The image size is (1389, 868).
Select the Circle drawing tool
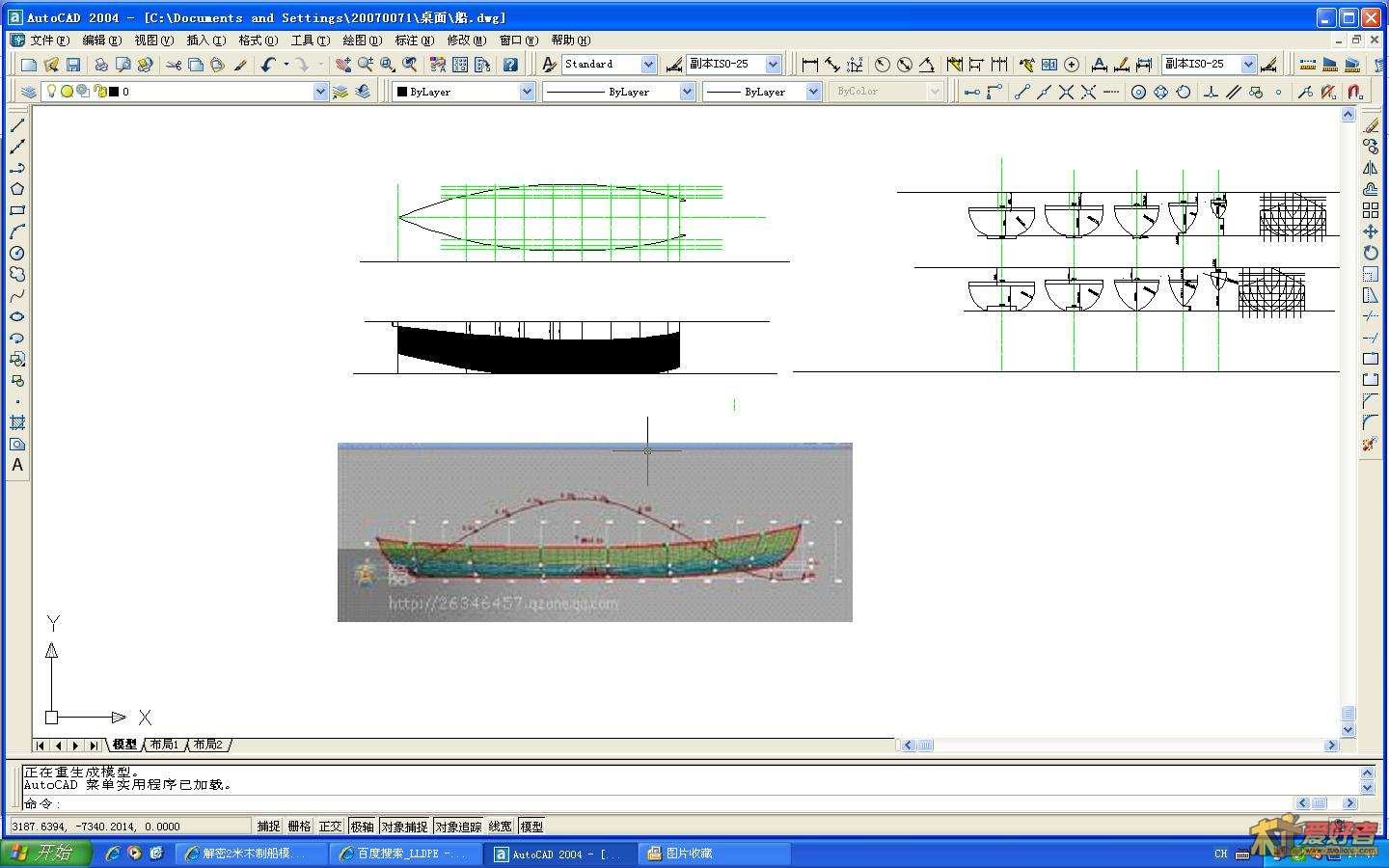point(17,253)
